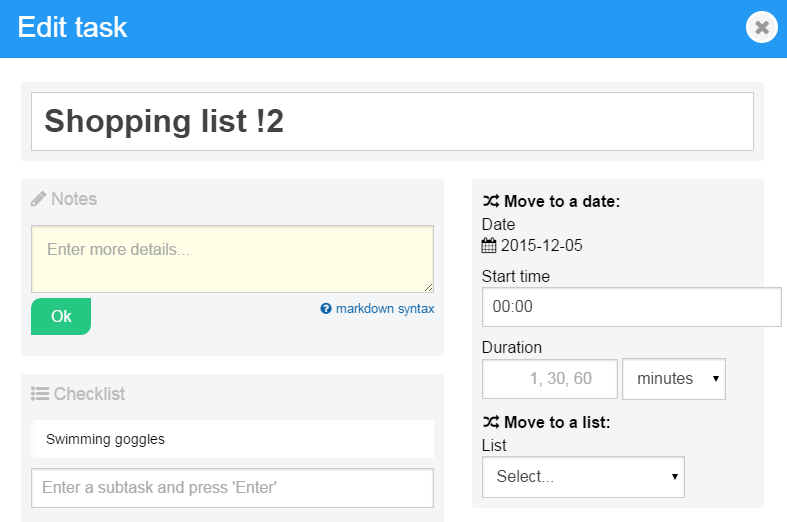Grab the Notes textarea resize handle
This screenshot has width=787, height=522.
click(428, 287)
